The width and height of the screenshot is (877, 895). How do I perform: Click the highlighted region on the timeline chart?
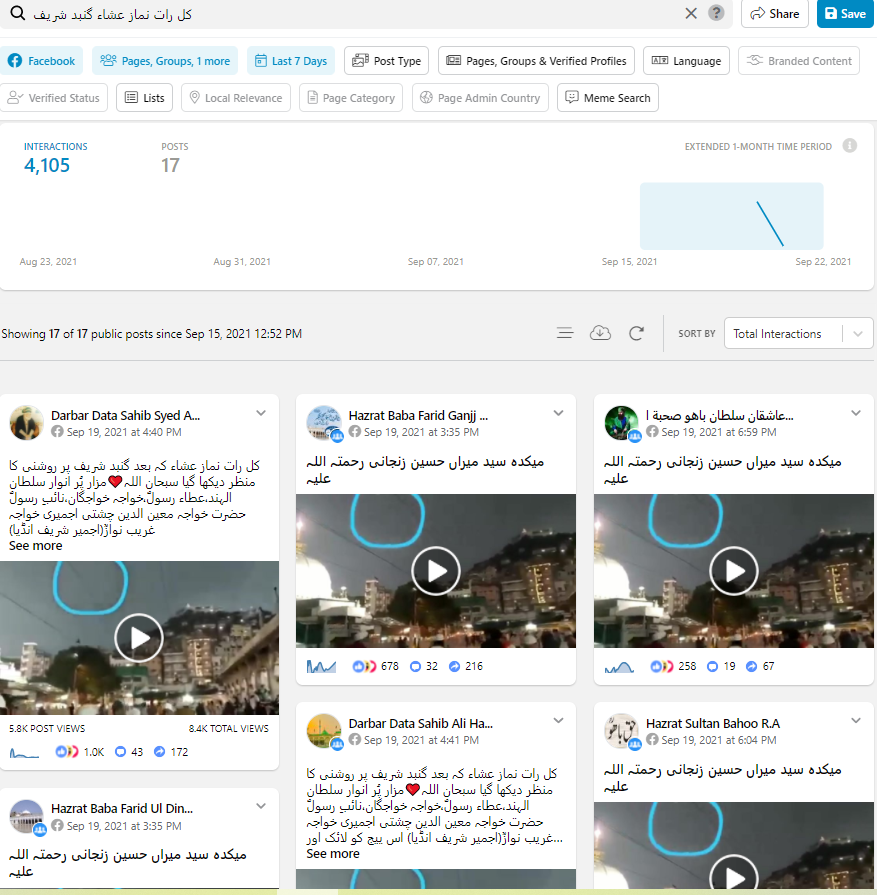pyautogui.click(x=731, y=216)
